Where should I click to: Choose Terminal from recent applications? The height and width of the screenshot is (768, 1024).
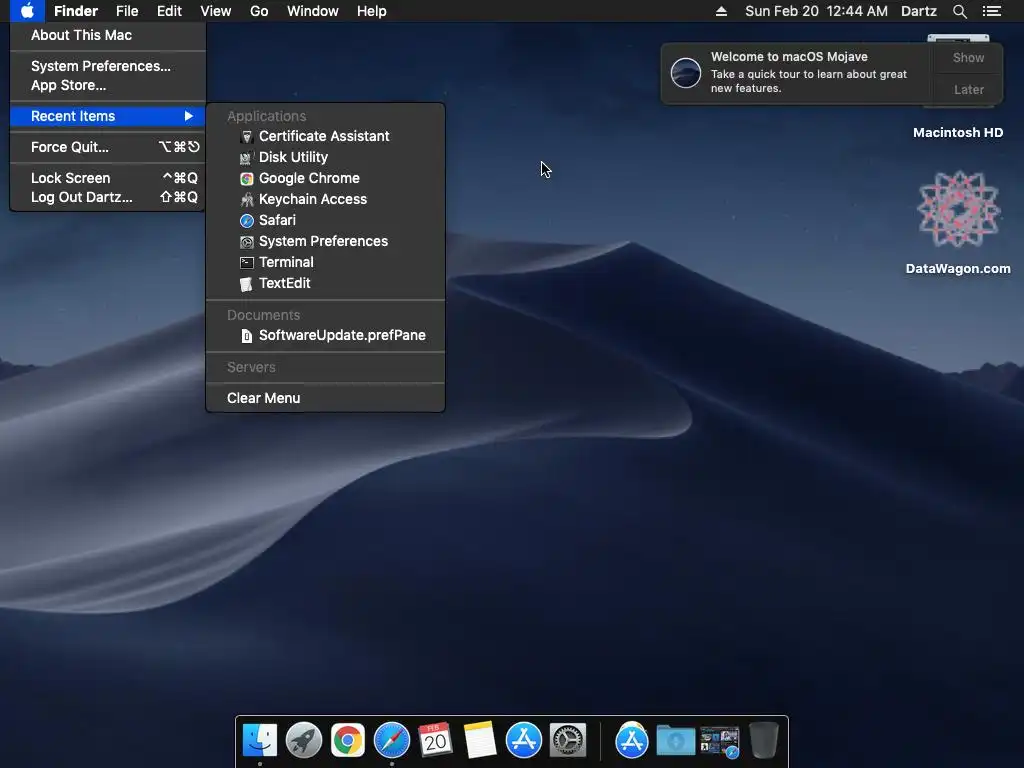point(325,262)
